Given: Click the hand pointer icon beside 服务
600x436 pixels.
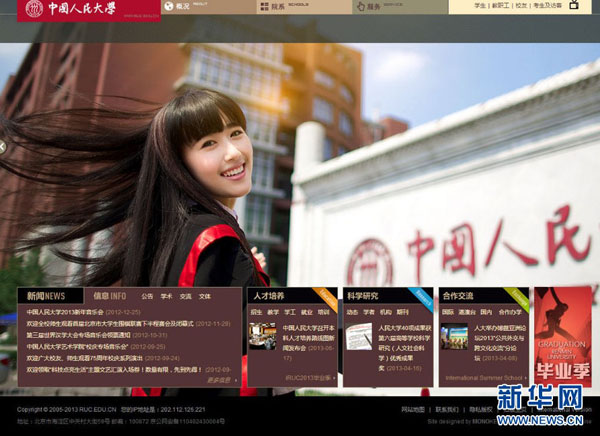Looking at the screenshot, I should [360, 6].
